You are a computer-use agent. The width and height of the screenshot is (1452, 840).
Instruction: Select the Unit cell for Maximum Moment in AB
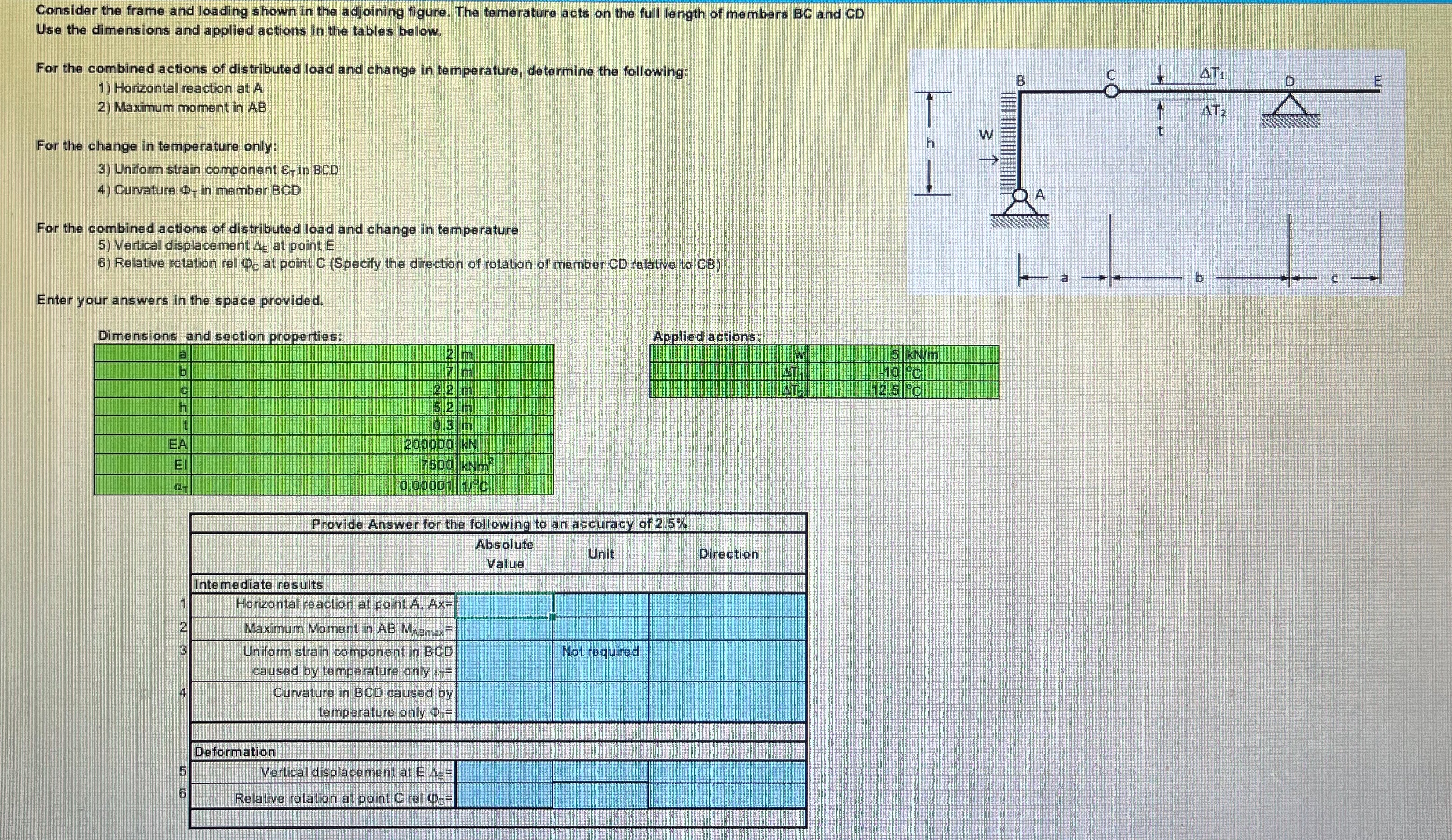click(600, 629)
